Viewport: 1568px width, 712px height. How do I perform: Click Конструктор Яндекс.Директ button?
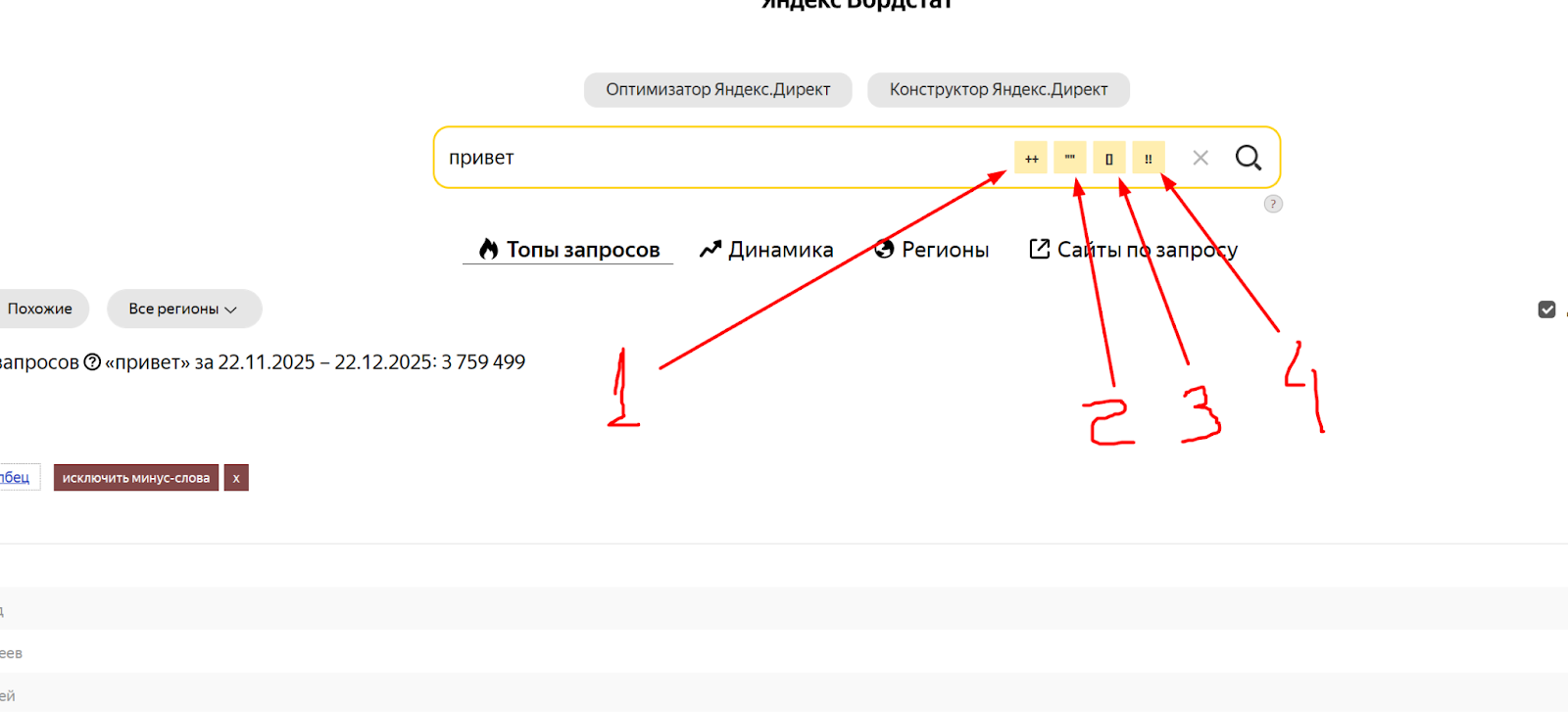click(998, 89)
